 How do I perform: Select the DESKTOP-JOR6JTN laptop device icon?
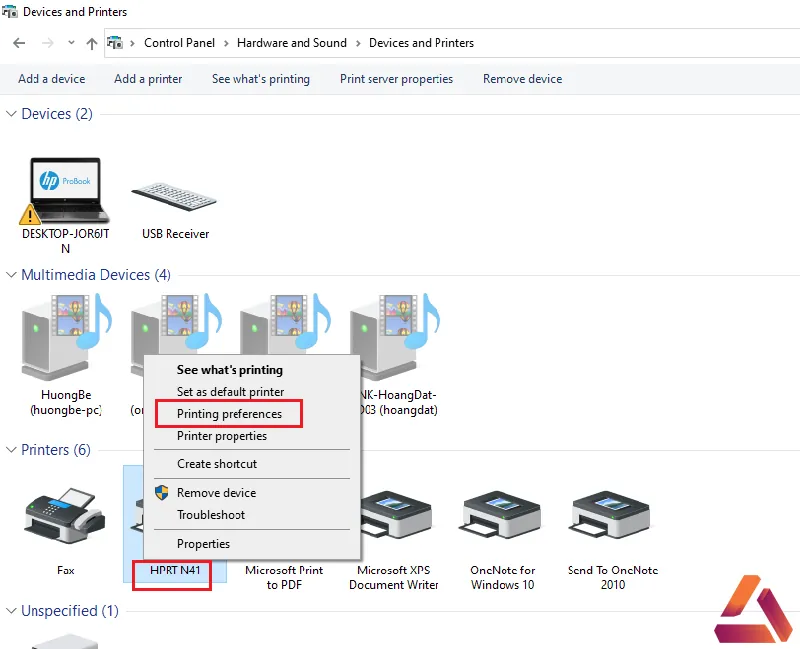(x=65, y=191)
